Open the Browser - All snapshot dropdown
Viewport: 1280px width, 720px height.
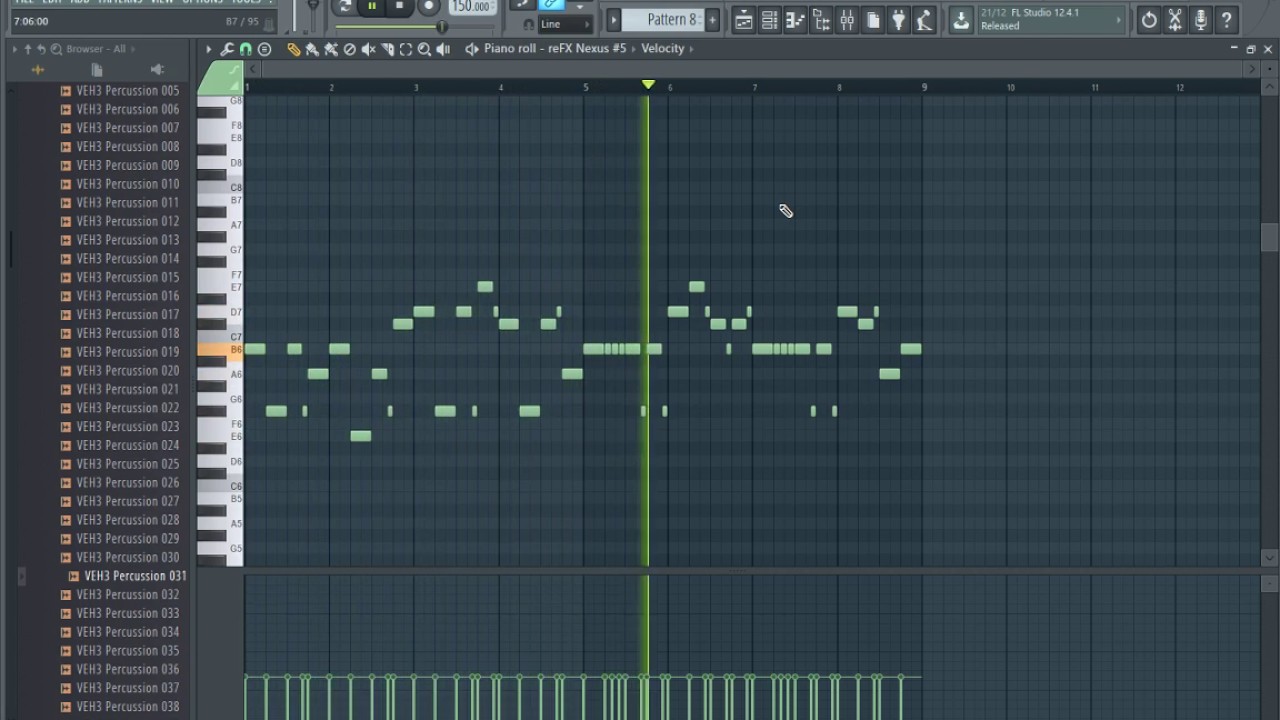coord(102,49)
